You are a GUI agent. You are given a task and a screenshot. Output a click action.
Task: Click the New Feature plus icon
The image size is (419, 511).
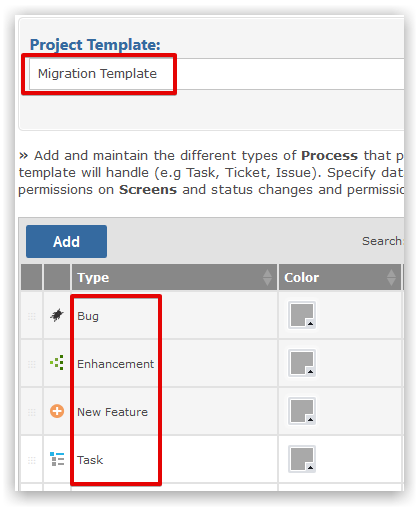click(x=57, y=411)
